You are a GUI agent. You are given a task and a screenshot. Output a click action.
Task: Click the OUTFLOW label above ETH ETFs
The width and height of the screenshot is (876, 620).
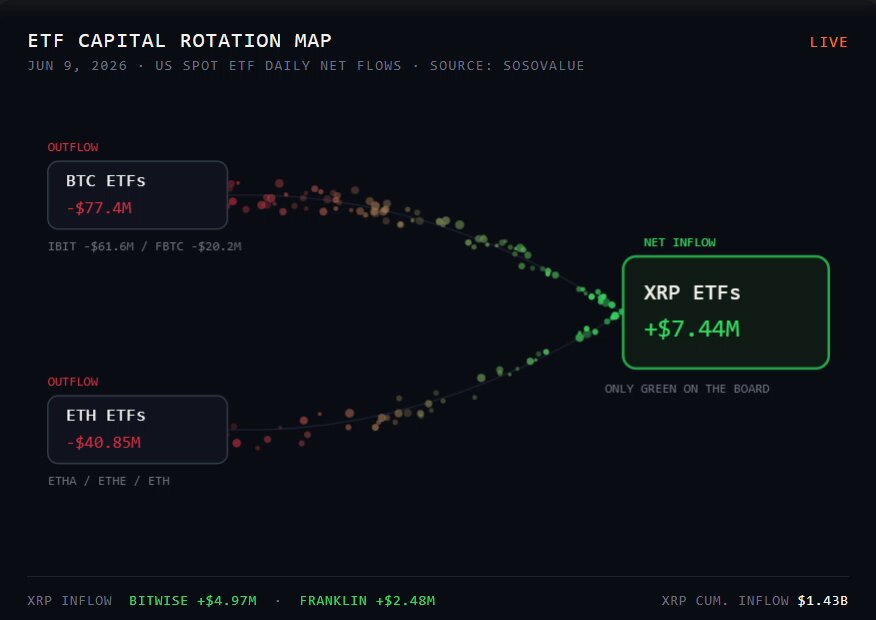pyautogui.click(x=73, y=382)
